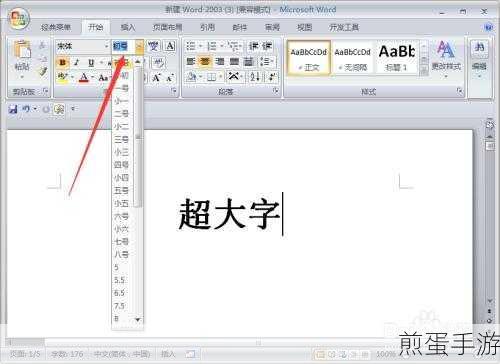The image size is (500, 364).
Task: Apply the 正文 (Normal) style
Action: coord(309,58)
